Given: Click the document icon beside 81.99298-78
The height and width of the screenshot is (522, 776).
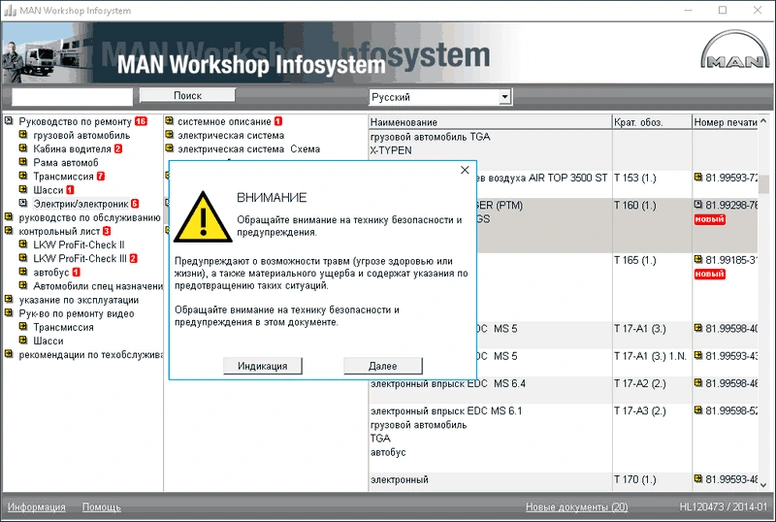Looking at the screenshot, I should pos(698,204).
